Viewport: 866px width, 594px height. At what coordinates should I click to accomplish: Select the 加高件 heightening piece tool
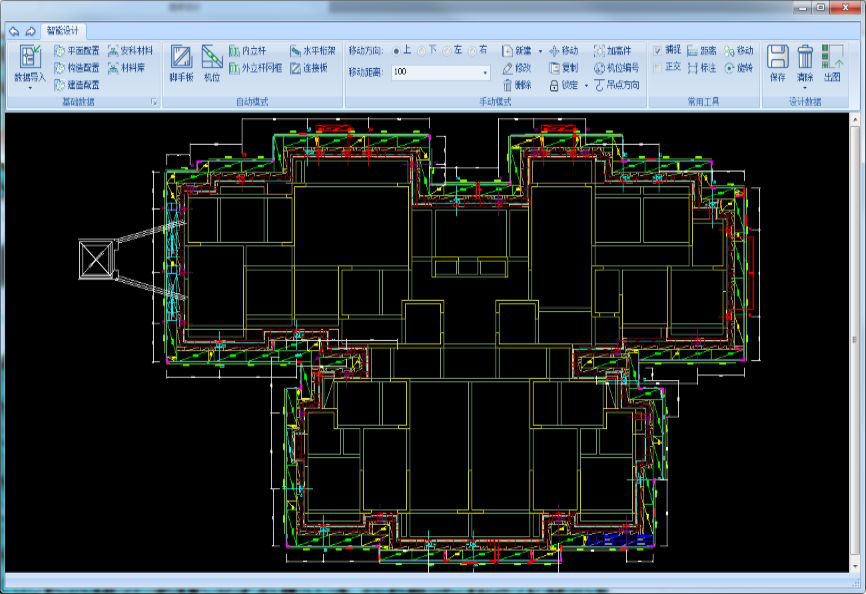612,51
